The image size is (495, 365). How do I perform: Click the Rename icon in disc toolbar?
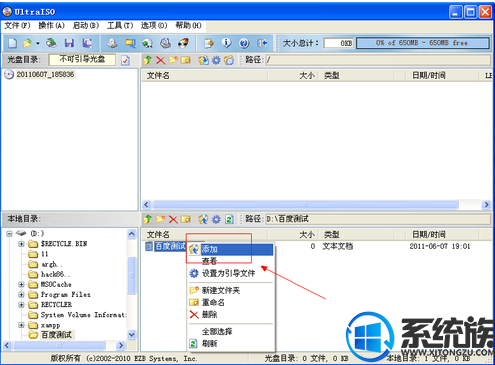point(186,60)
